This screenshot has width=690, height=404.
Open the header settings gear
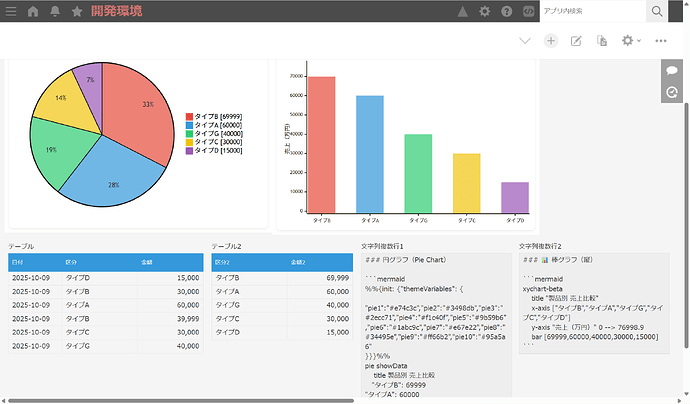tap(484, 11)
